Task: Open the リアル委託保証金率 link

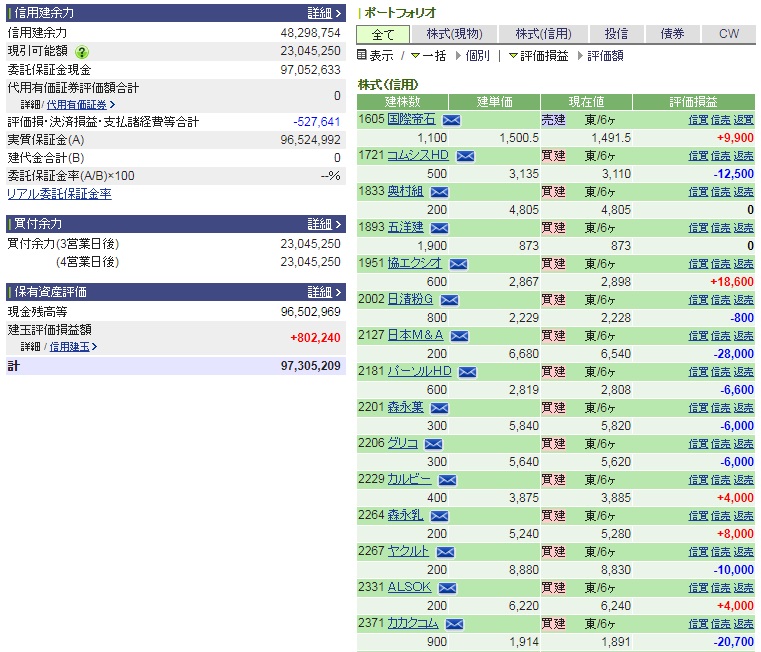Action: click(59, 194)
